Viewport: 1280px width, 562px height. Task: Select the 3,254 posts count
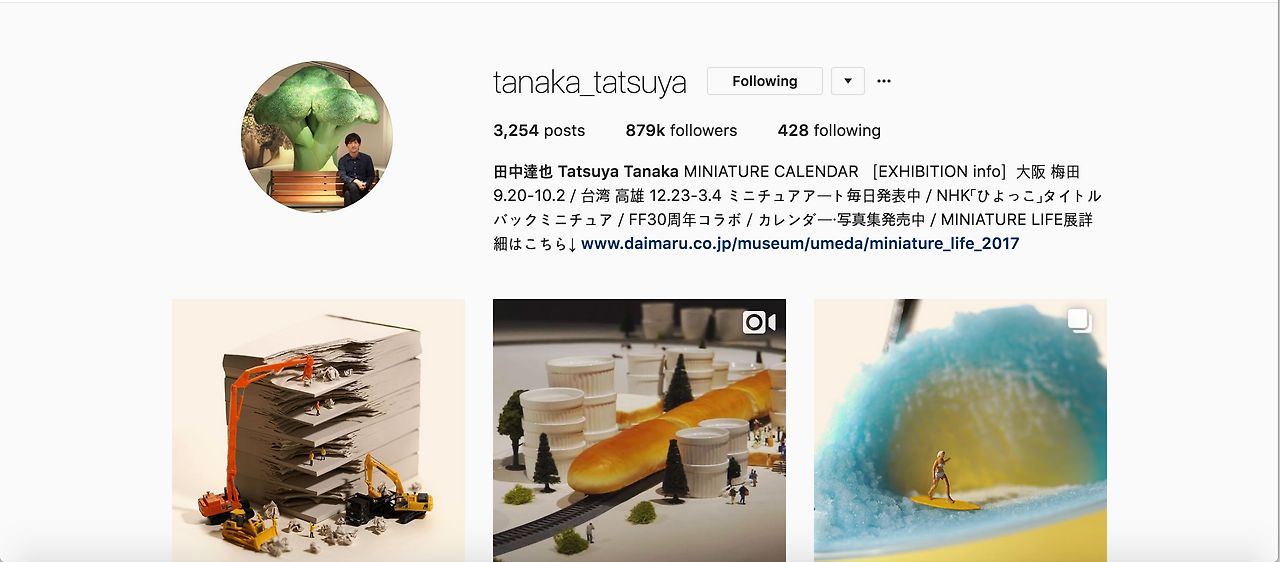pyautogui.click(x=539, y=131)
